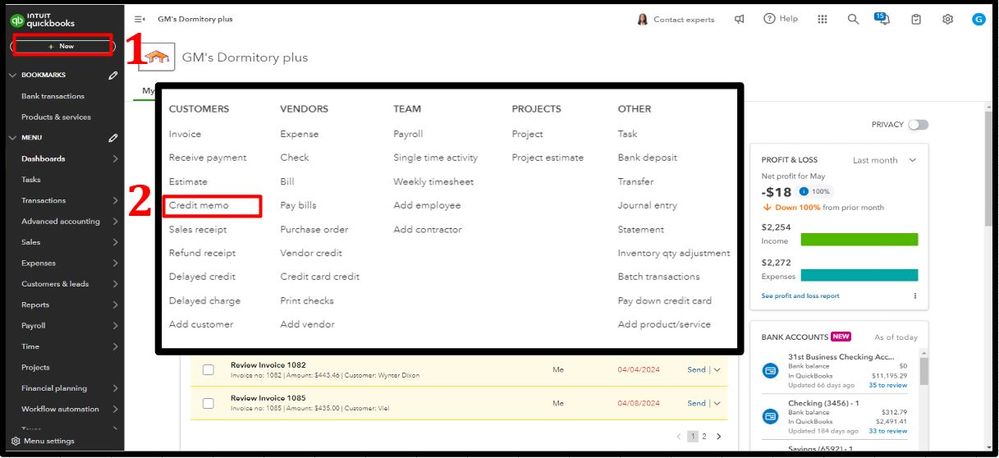Select Receive payment option
The image size is (999, 458).
(208, 157)
